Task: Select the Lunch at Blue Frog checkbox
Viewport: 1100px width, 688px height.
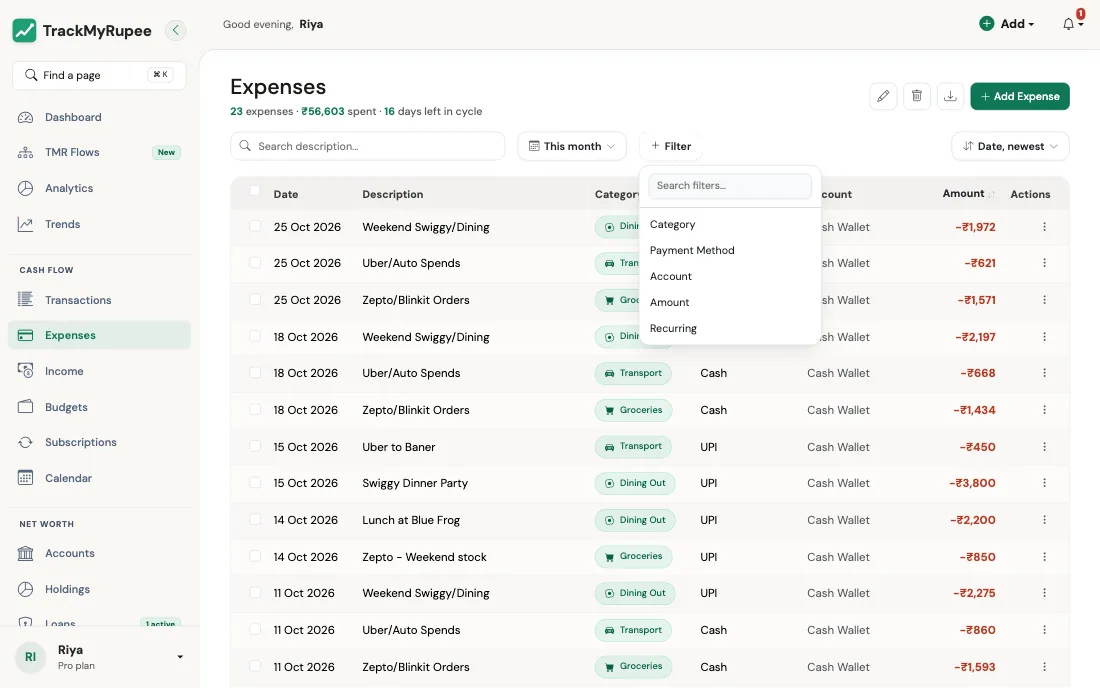Action: [x=255, y=520]
